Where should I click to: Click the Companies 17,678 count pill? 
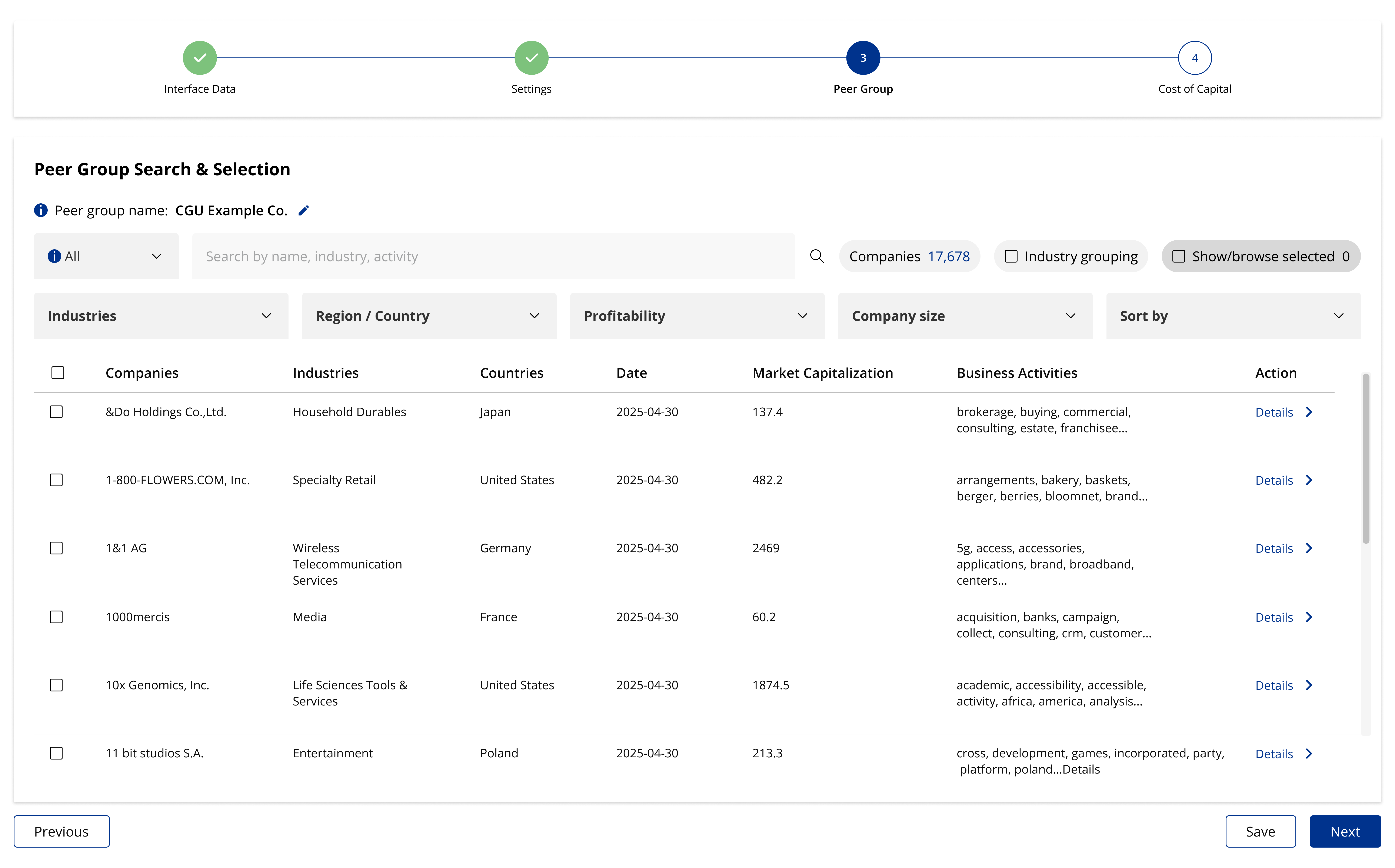(909, 256)
